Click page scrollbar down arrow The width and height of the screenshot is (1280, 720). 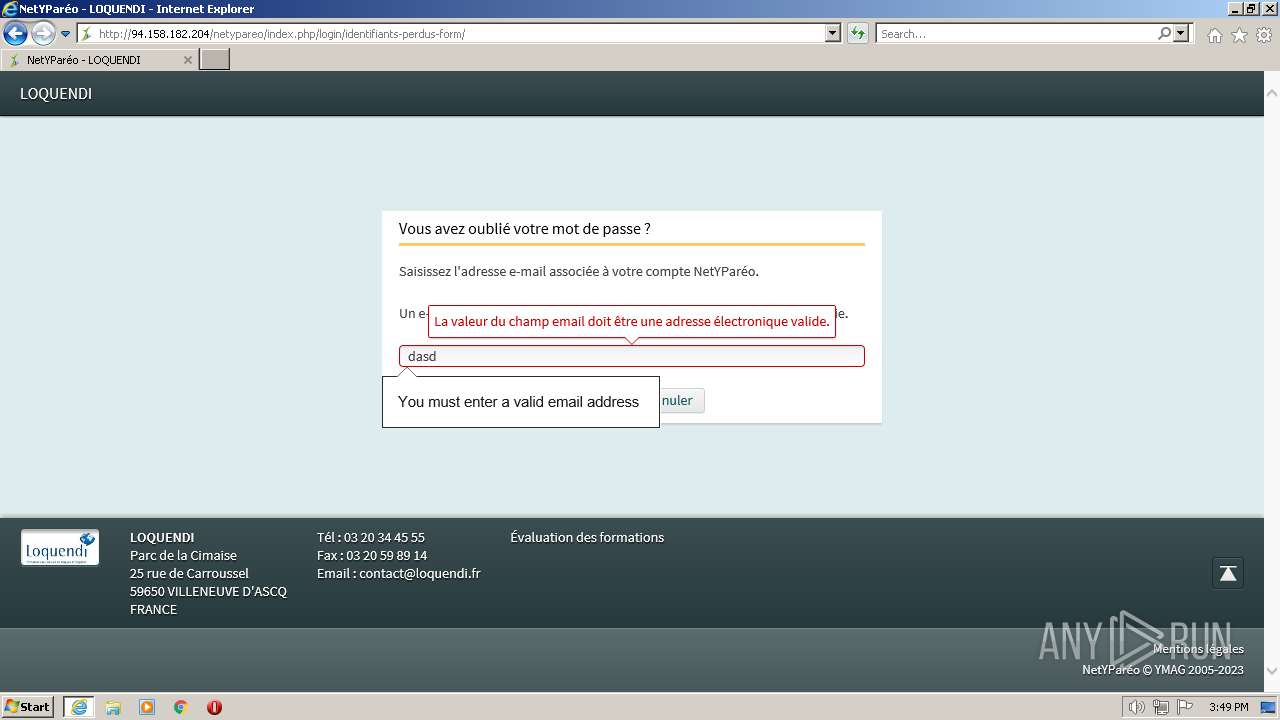1272,671
